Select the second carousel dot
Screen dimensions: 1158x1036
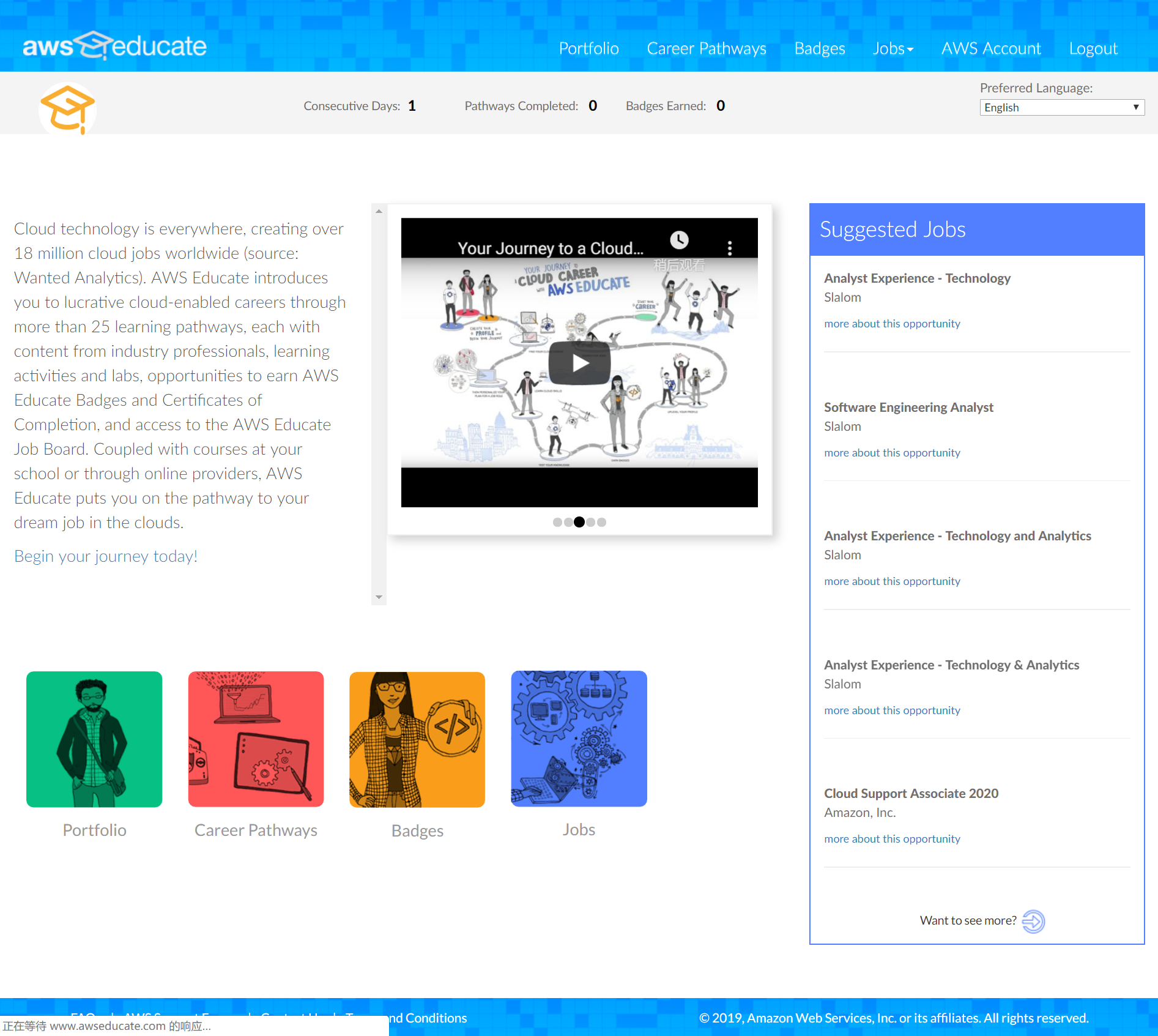(x=568, y=522)
